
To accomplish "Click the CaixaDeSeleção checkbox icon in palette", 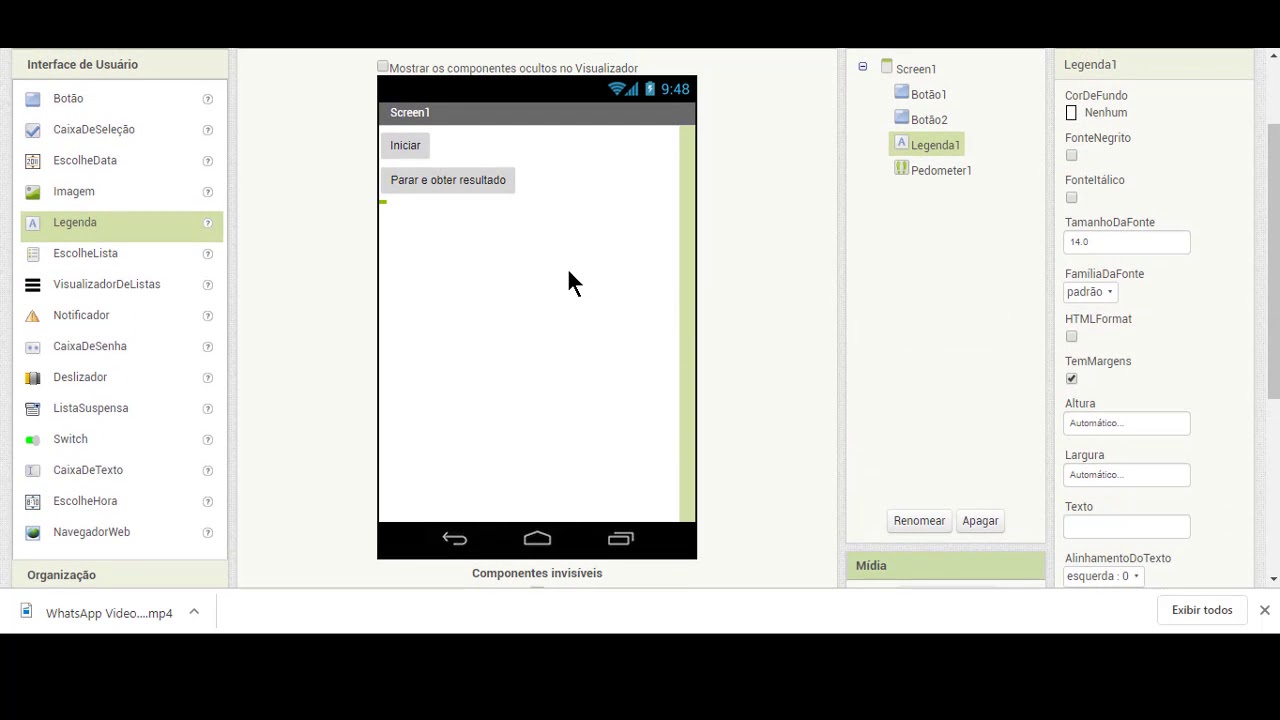I will pyautogui.click(x=33, y=130).
